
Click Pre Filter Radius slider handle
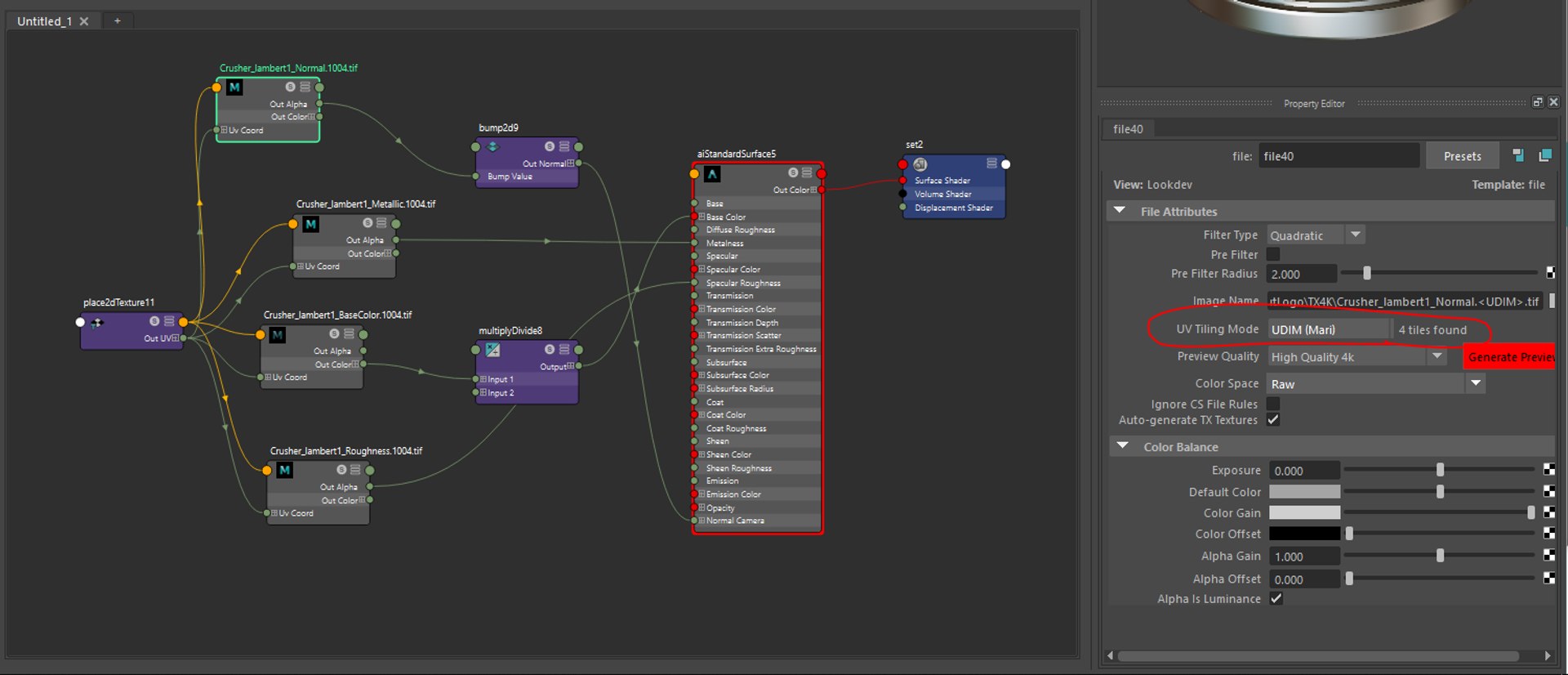click(1367, 273)
